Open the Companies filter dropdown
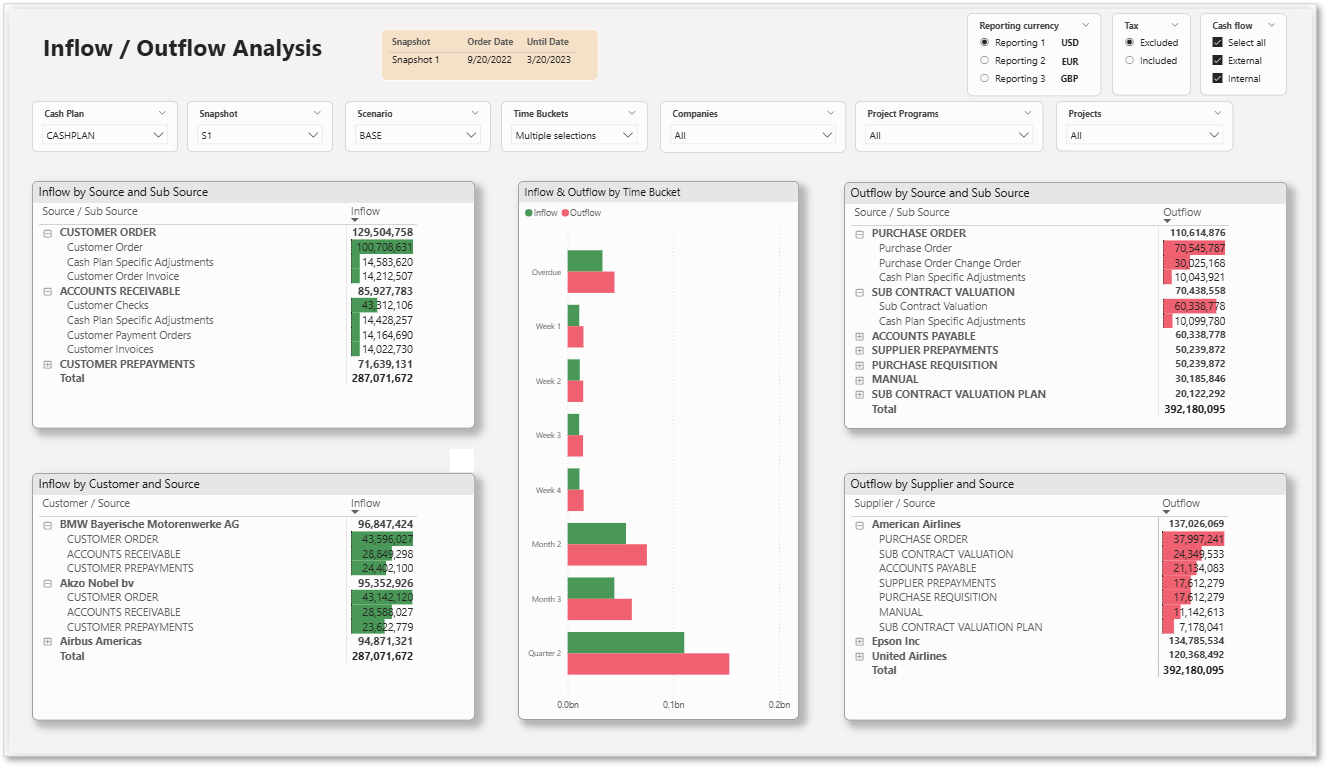This screenshot has width=1327, height=767. pyautogui.click(x=753, y=135)
